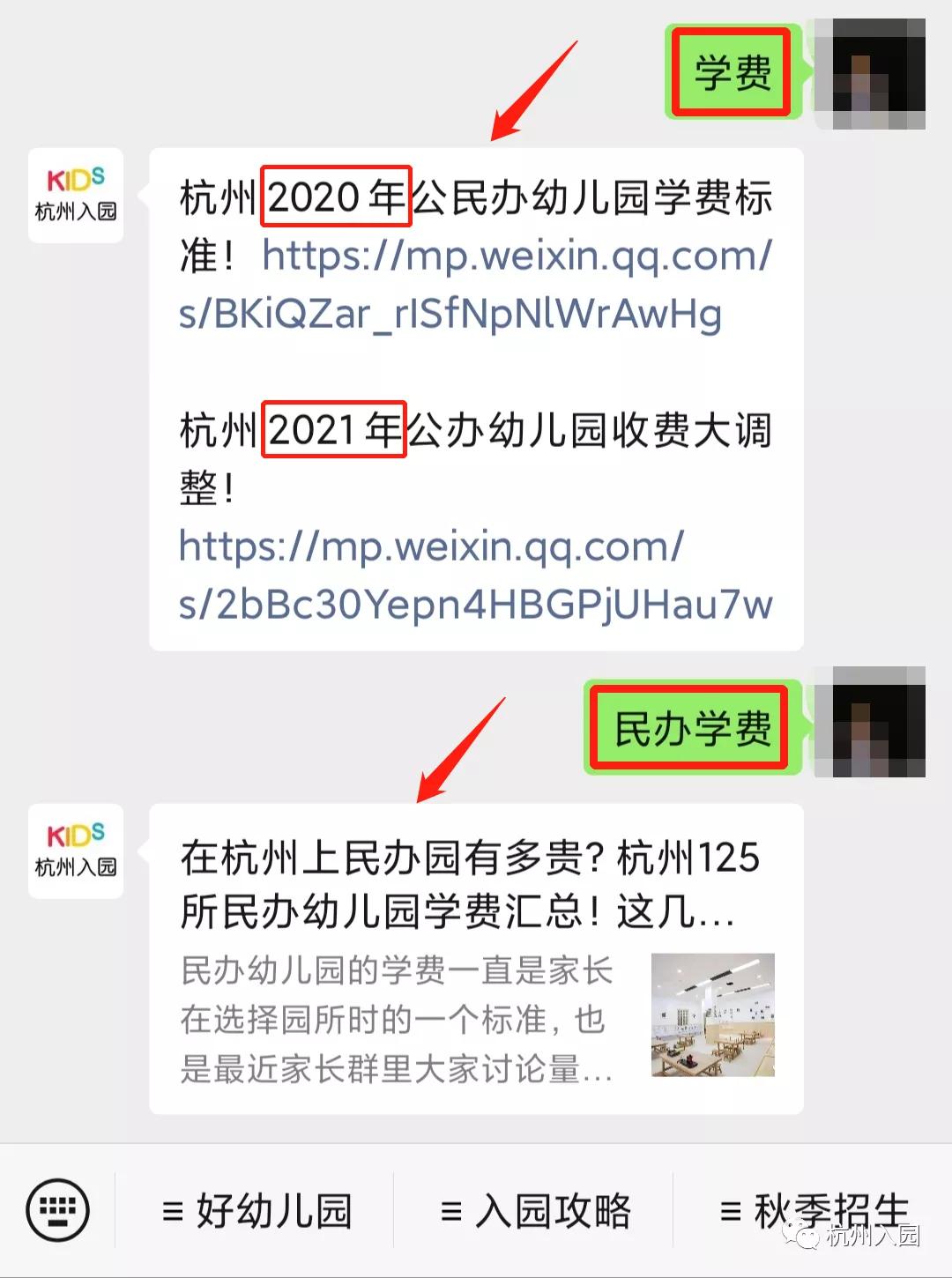Expand the 秋季招生 bottom menu

pos(813,1210)
